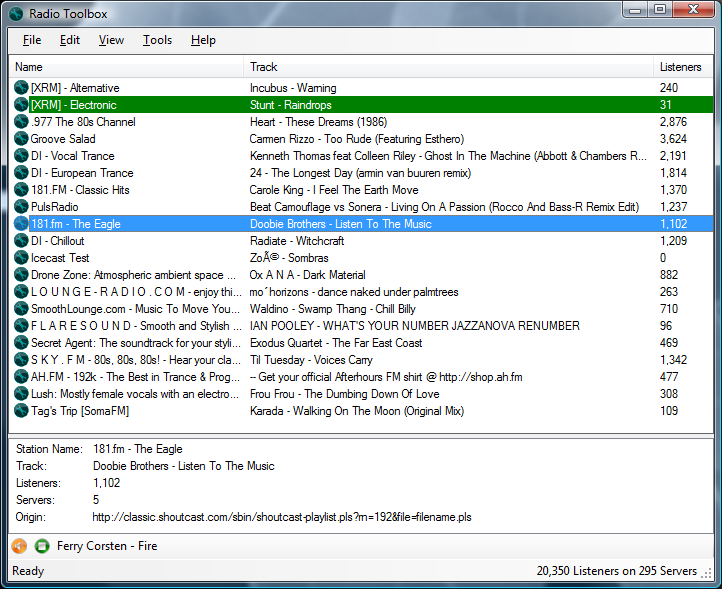Viewport: 722px width, 589px height.
Task: Click listener count '2,876'
Action: tap(673, 122)
